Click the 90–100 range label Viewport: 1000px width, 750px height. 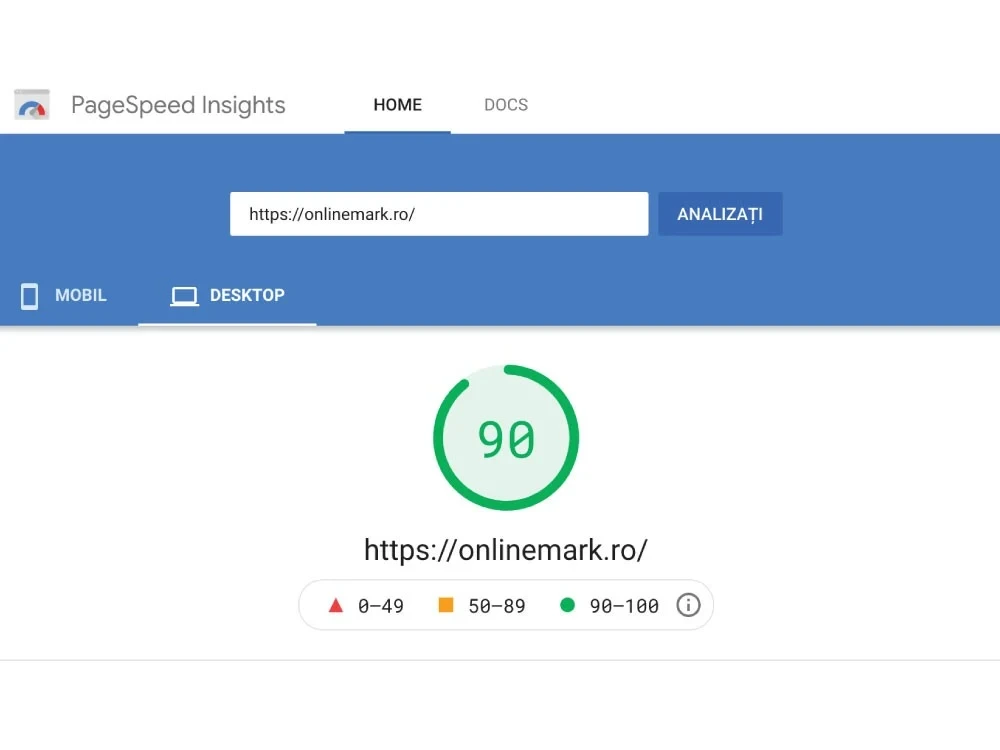coord(624,606)
